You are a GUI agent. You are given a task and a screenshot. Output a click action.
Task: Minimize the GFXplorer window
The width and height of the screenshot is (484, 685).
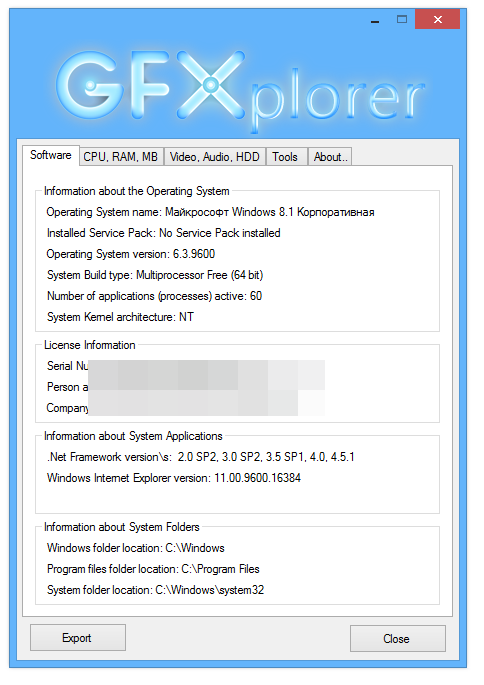375,20
